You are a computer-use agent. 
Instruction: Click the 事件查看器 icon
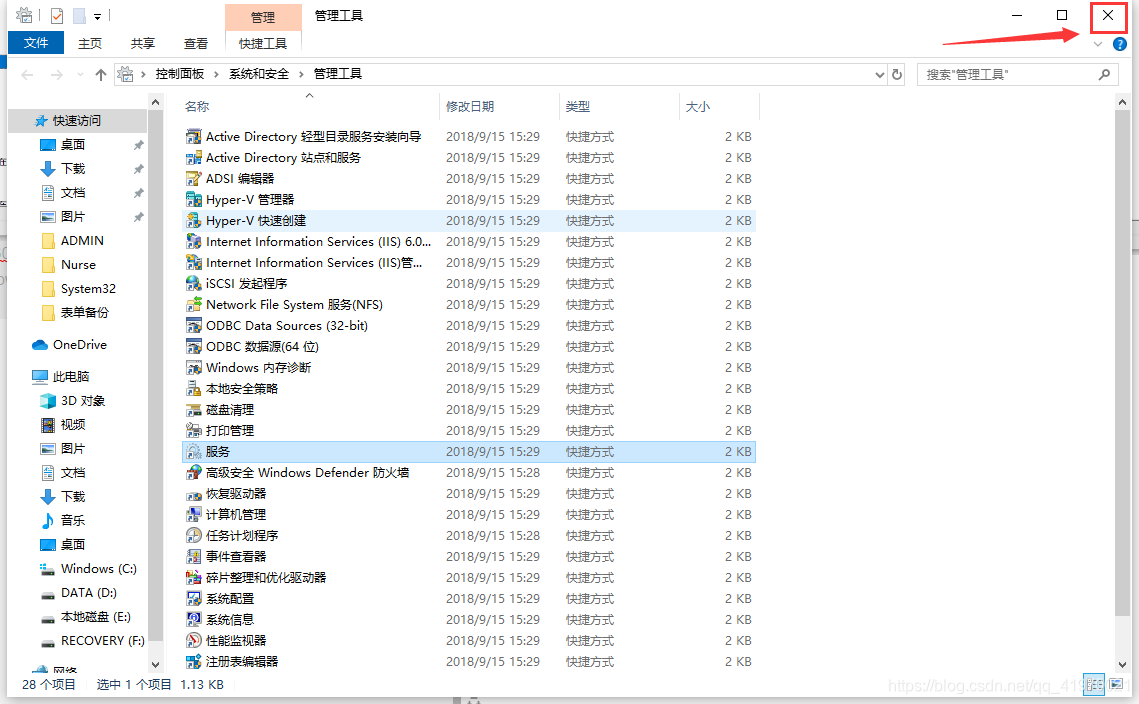pos(193,557)
